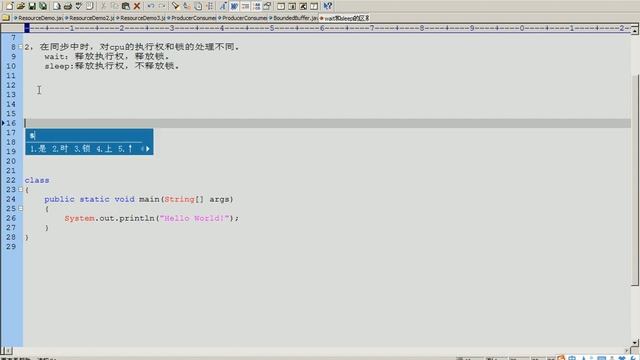Click the "Hello World!" string literal
Screen dimensions: 640x360
[194, 218]
